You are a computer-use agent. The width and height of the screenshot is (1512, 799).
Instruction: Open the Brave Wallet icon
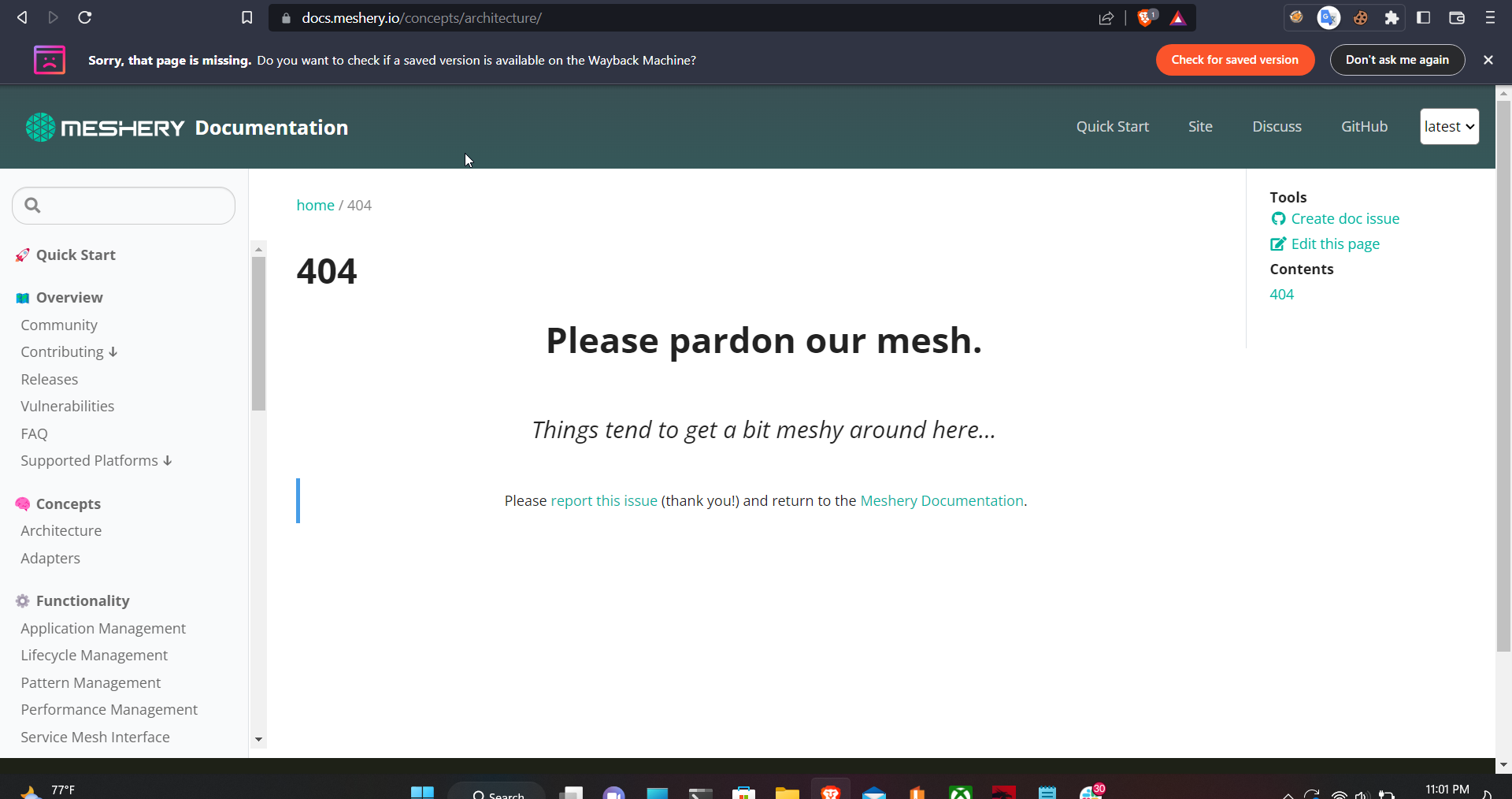tap(1456, 17)
